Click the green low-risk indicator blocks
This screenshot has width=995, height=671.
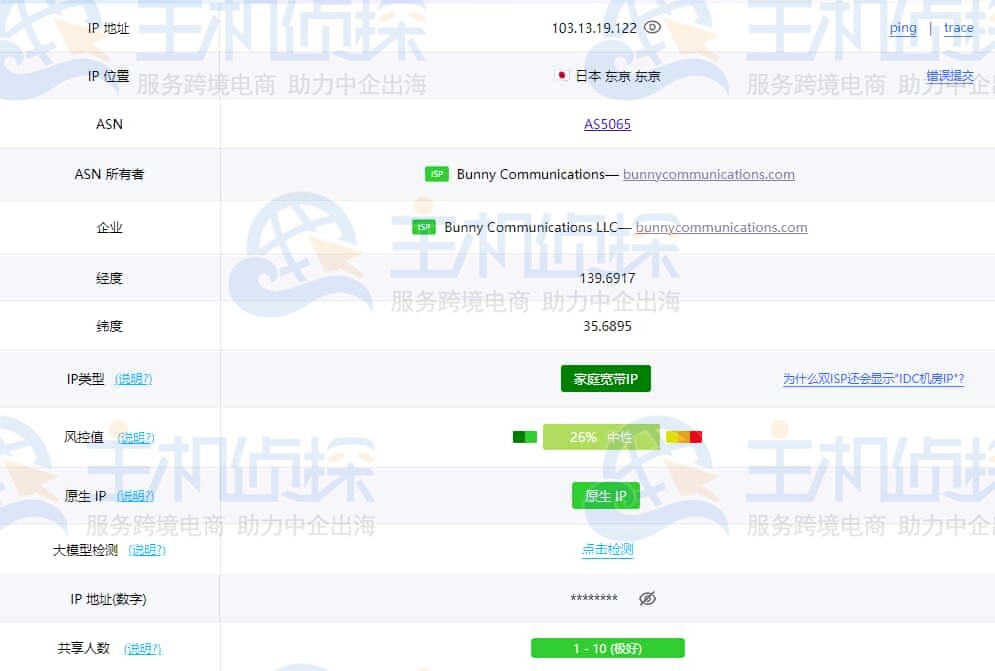(525, 437)
